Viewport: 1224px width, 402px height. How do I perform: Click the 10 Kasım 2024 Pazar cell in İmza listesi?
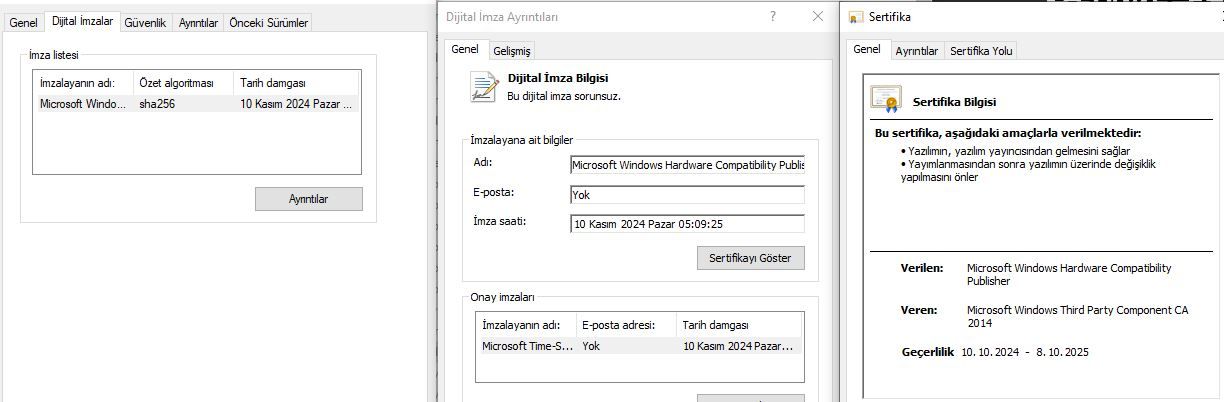[x=296, y=103]
